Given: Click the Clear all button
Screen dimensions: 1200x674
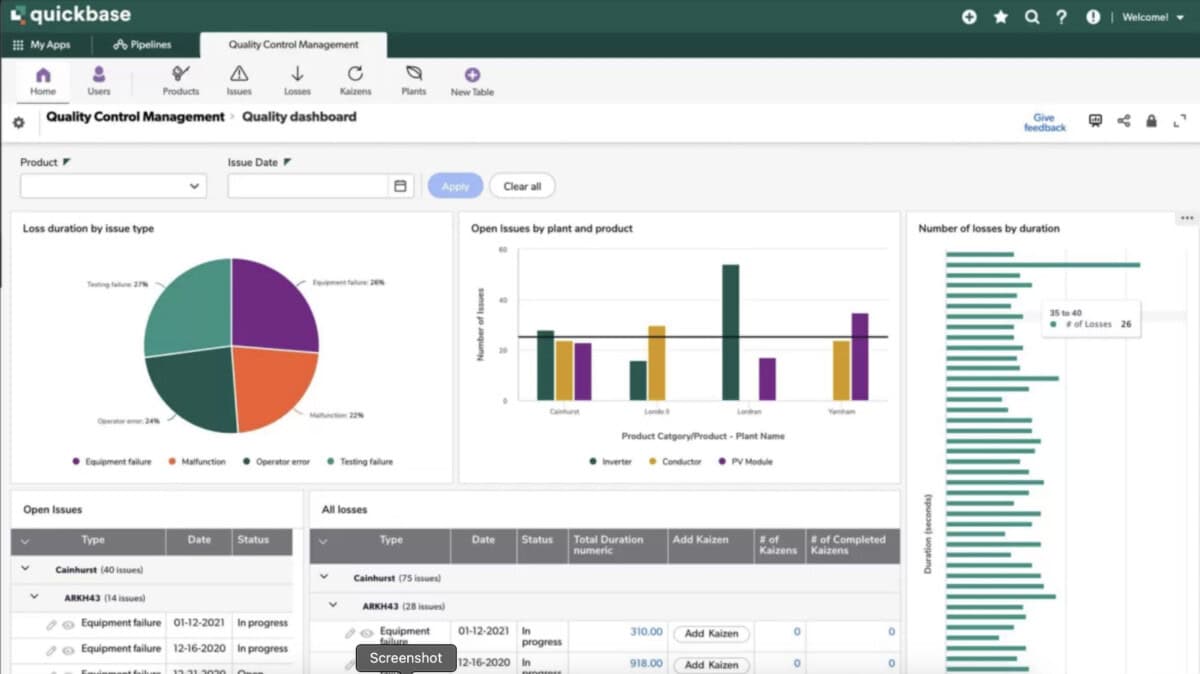Looking at the screenshot, I should point(522,186).
